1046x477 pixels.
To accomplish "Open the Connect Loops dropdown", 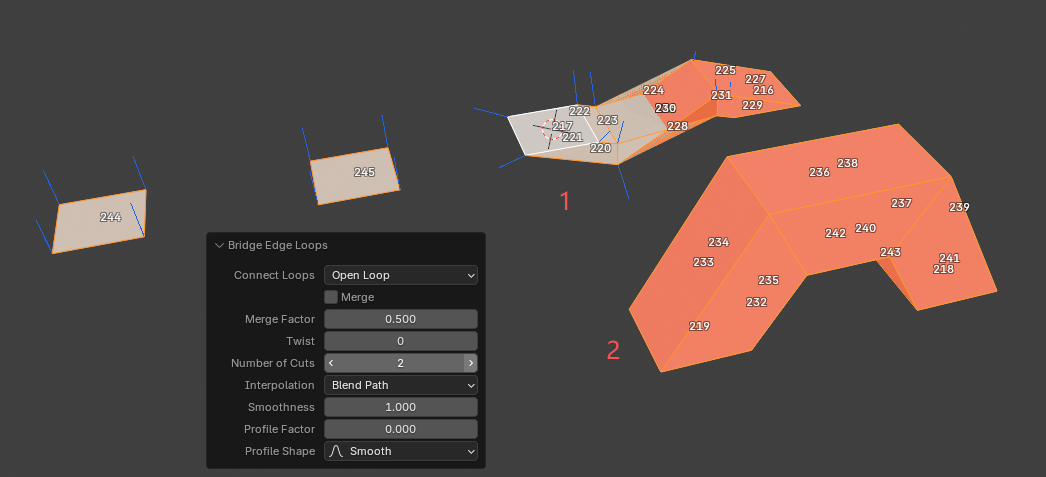I will pyautogui.click(x=400, y=275).
